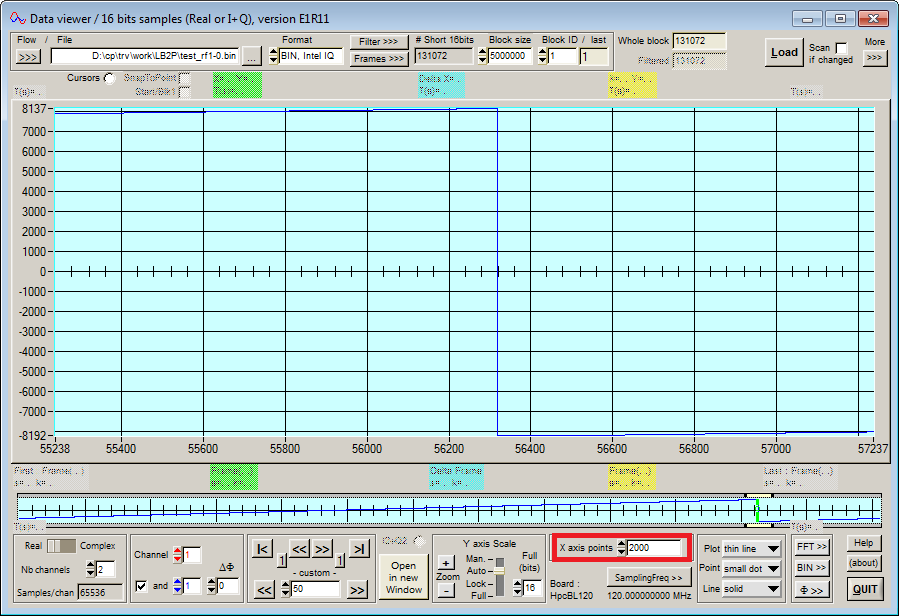
Task: Click the green position marker in overview strip
Action: [x=758, y=510]
